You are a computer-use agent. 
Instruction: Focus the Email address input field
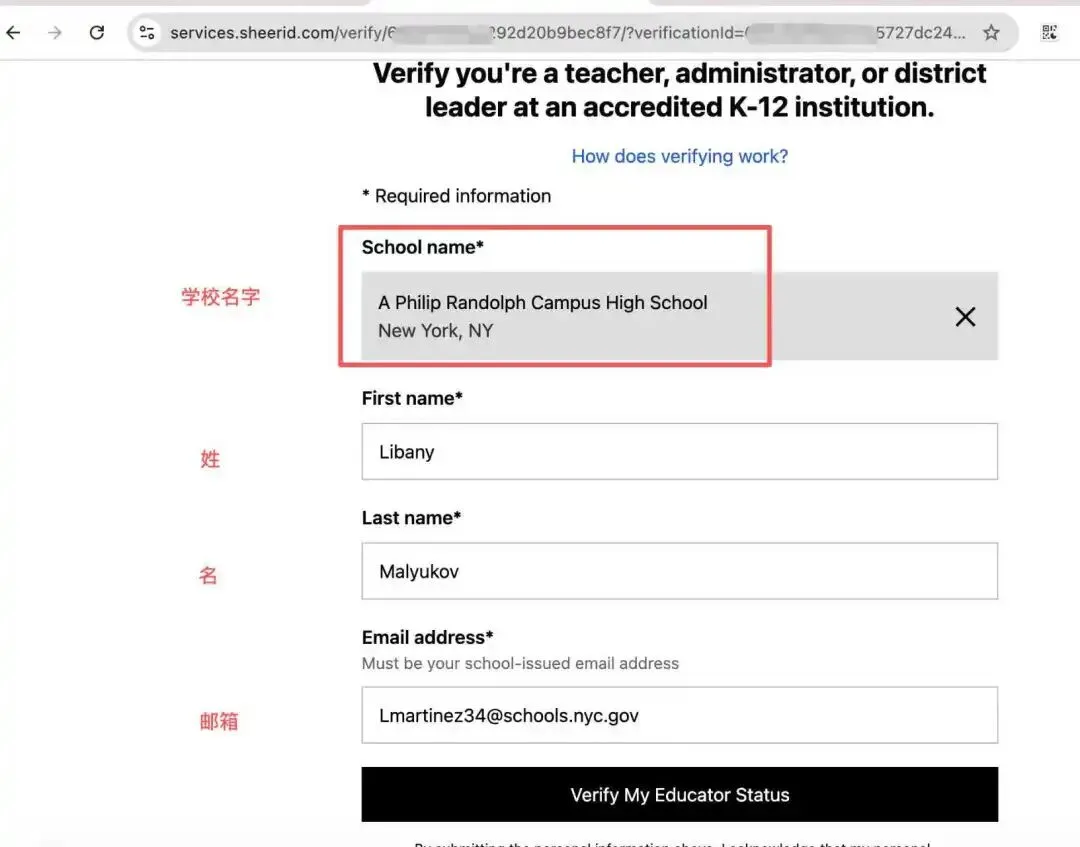pos(679,715)
